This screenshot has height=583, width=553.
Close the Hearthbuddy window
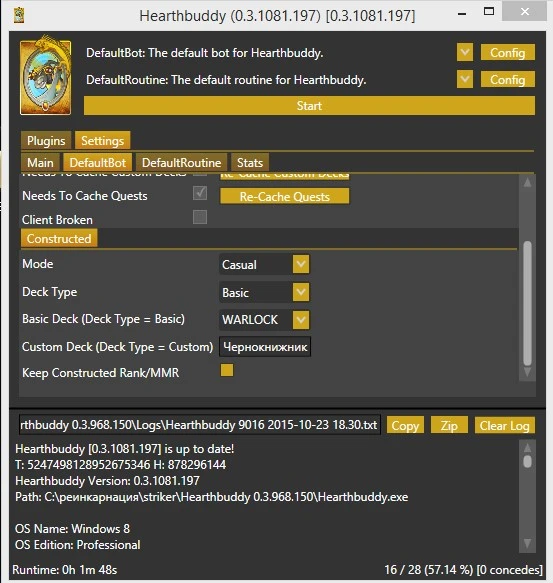pyautogui.click(x=524, y=12)
